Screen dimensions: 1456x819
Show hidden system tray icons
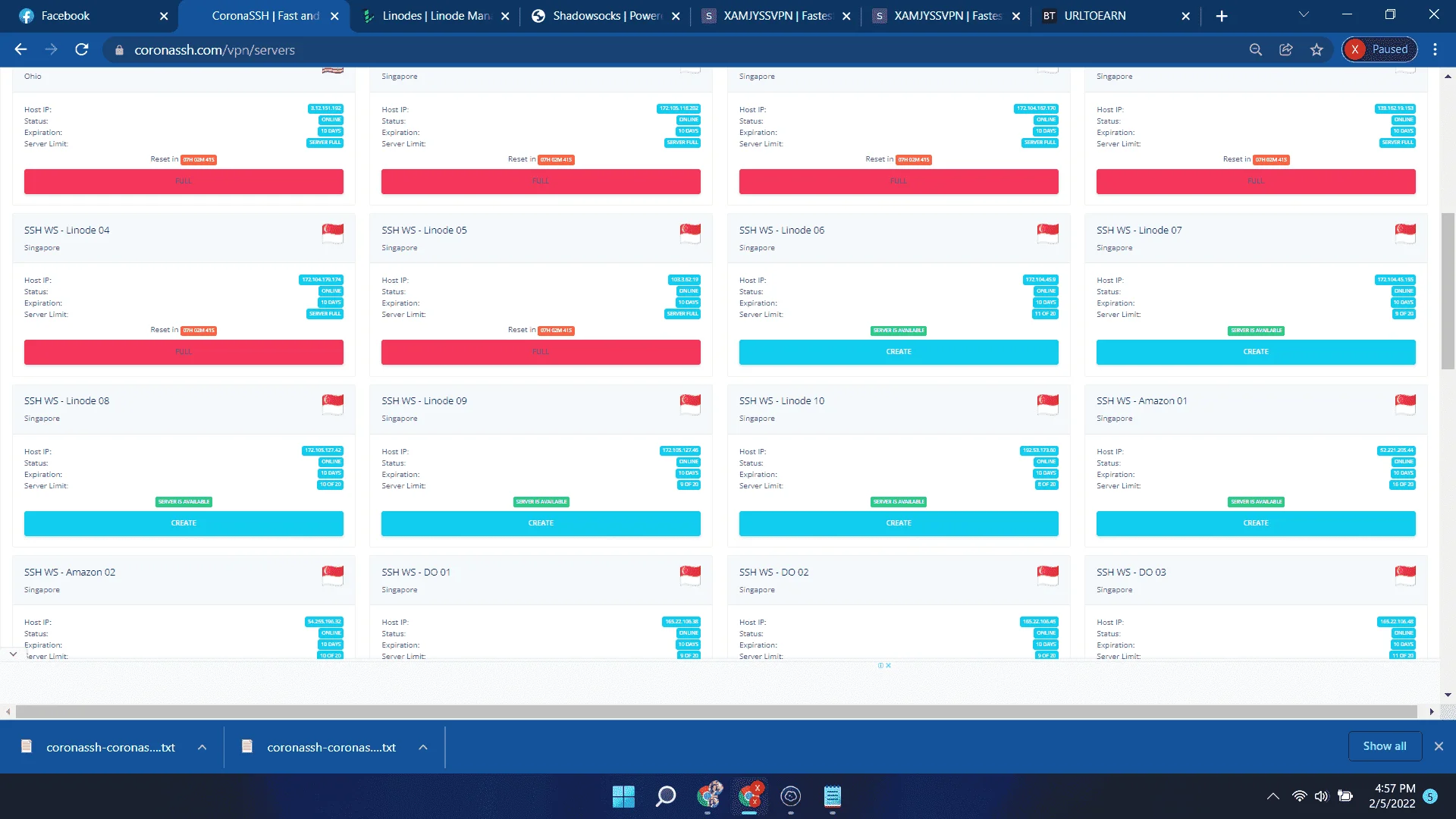coord(1273,796)
